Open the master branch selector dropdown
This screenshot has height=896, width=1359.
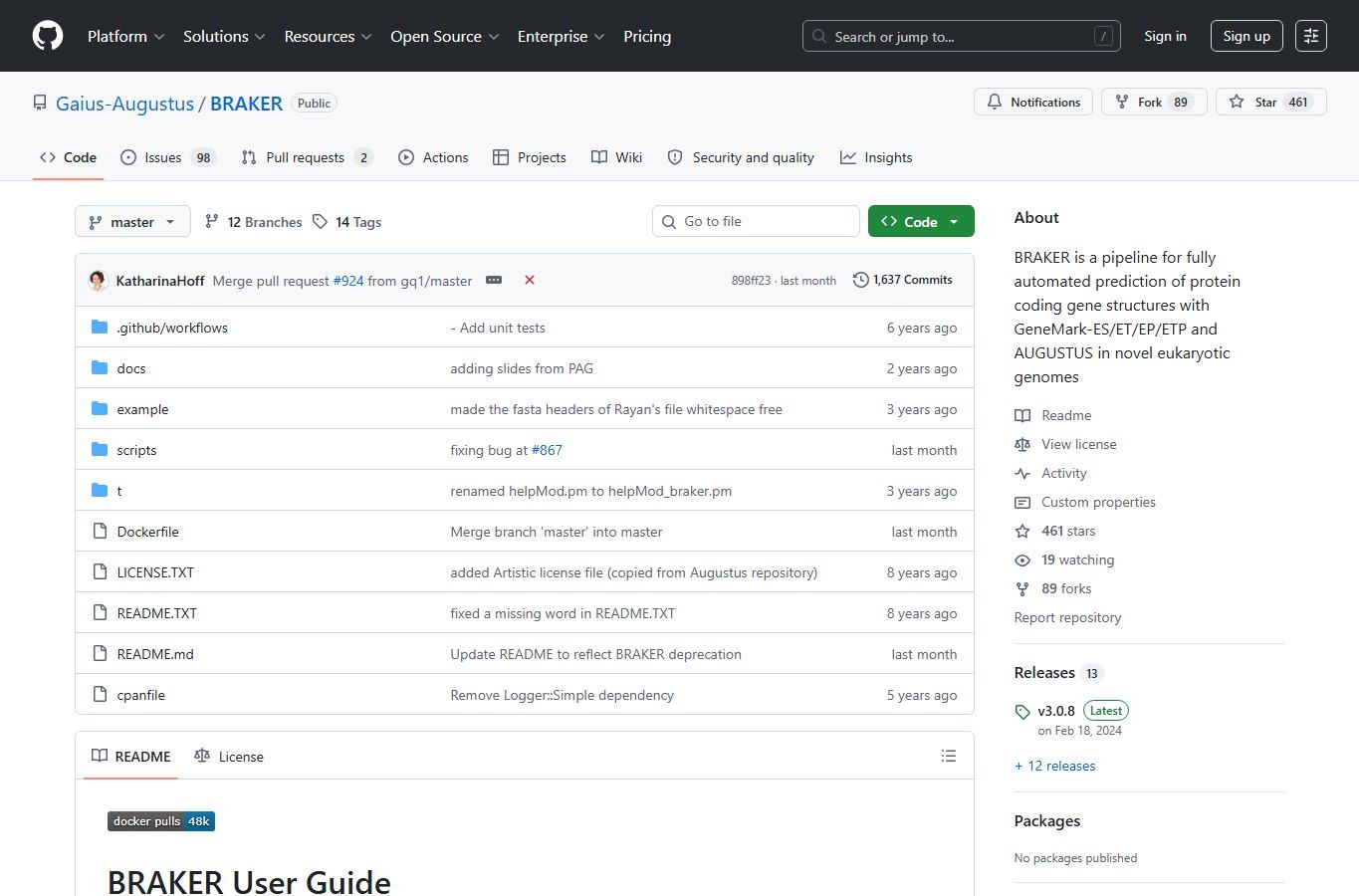pyautogui.click(x=132, y=222)
